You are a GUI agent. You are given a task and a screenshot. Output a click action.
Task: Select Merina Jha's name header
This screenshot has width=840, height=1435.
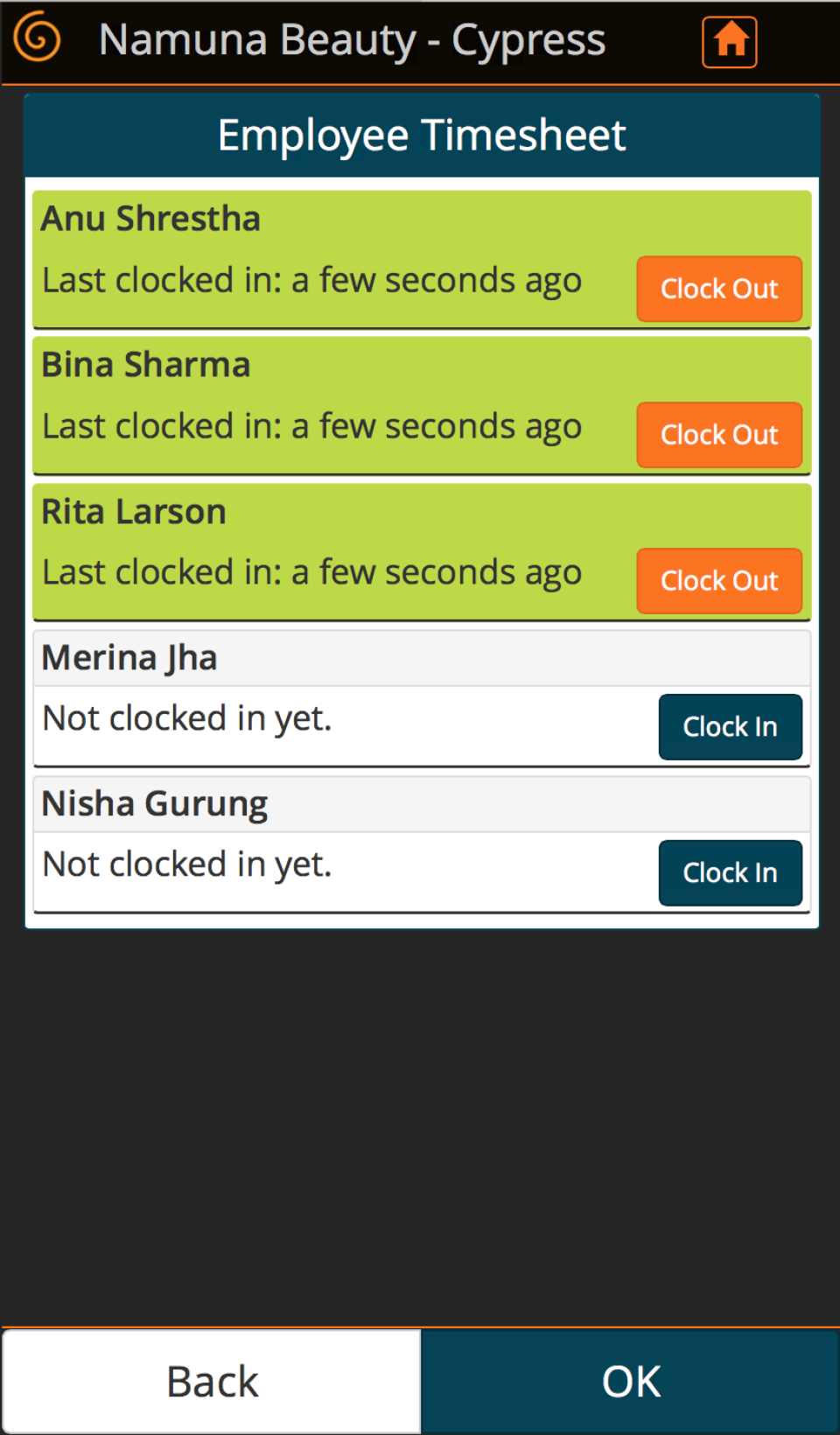(129, 658)
